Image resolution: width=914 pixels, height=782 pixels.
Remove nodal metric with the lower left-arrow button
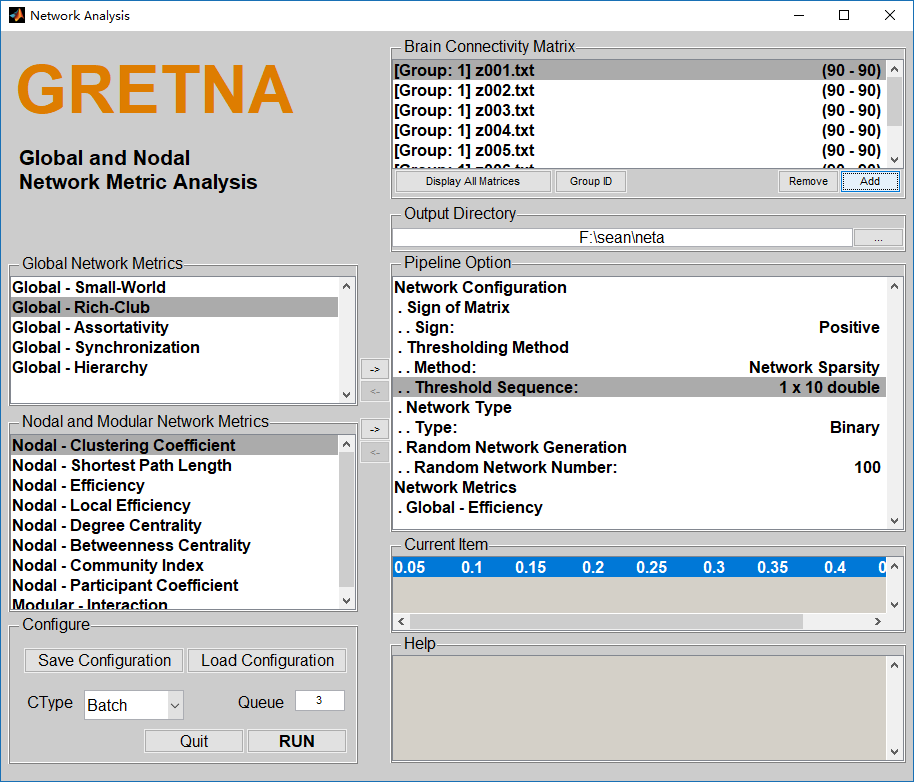coord(375,452)
